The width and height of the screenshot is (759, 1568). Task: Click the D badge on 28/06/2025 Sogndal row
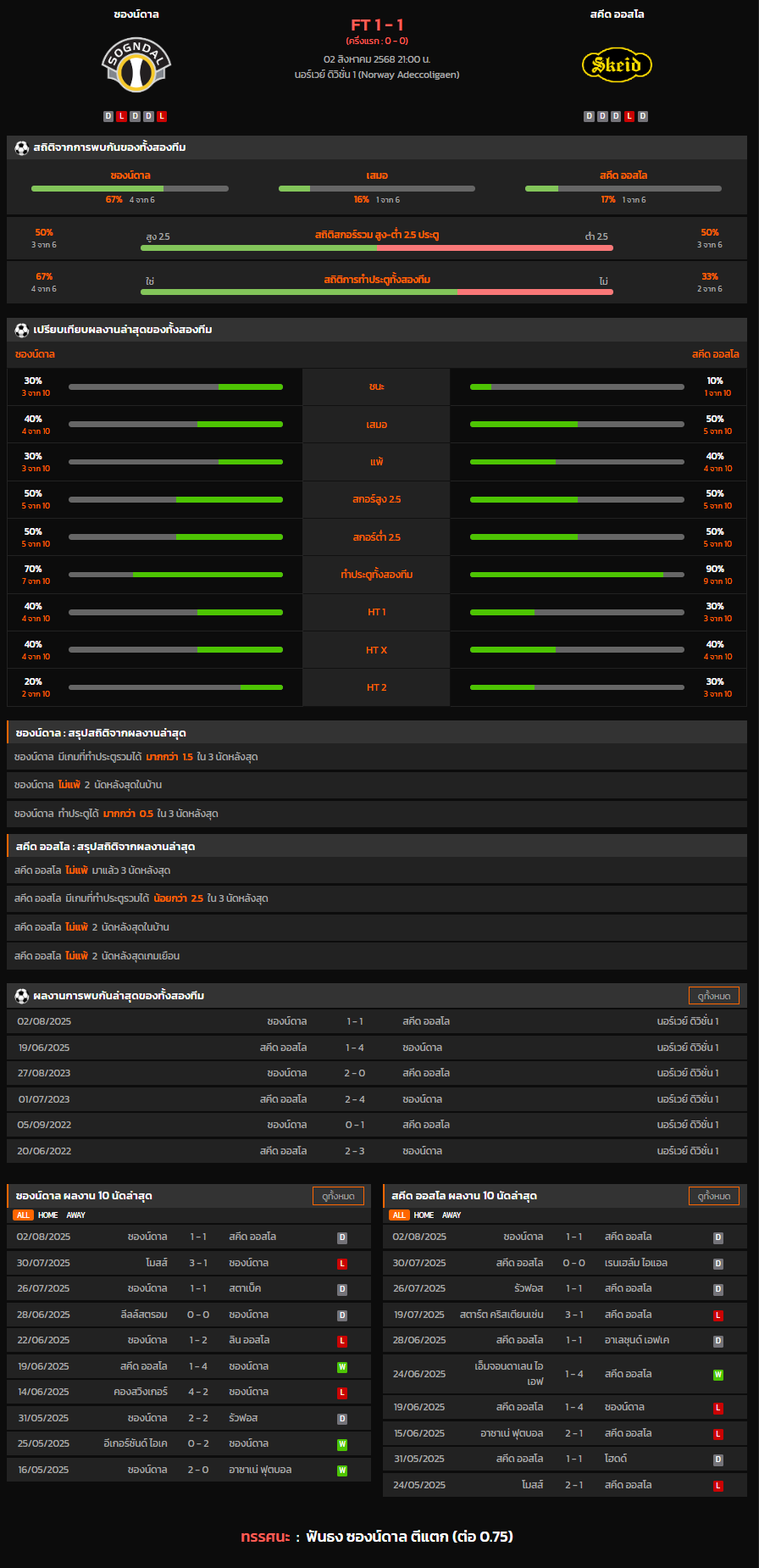click(342, 1315)
